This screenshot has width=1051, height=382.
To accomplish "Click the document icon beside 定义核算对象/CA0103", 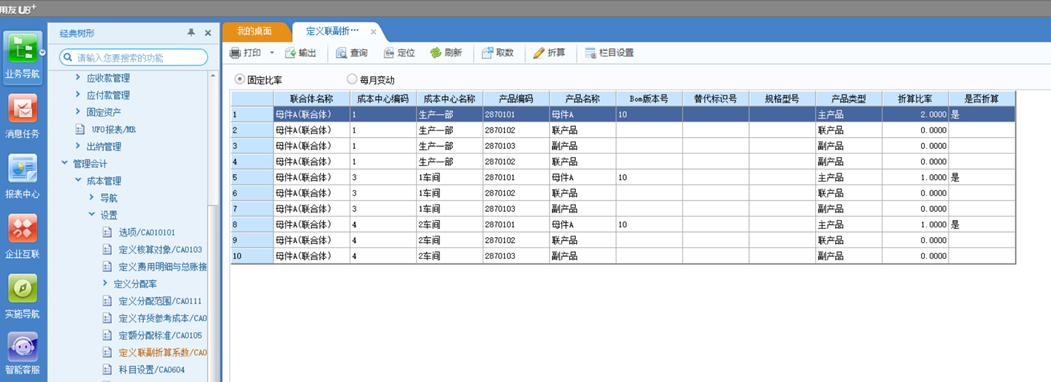I will (x=107, y=249).
